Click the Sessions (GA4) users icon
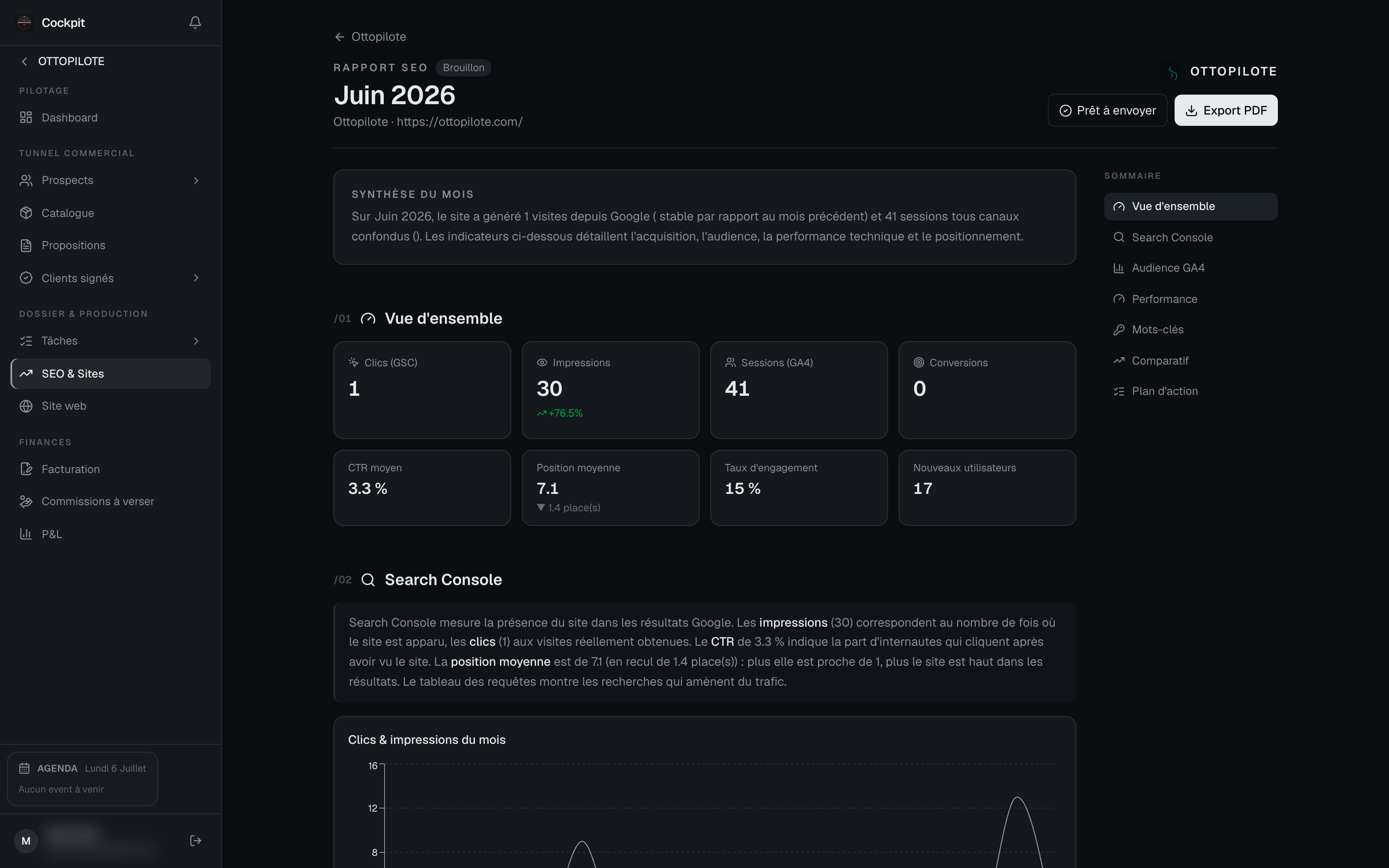This screenshot has width=1389, height=868. tap(730, 363)
